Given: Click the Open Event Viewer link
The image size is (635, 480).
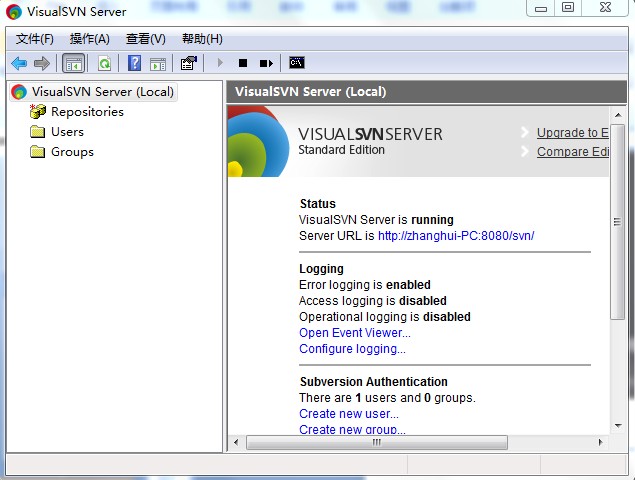Looking at the screenshot, I should (x=355, y=333).
